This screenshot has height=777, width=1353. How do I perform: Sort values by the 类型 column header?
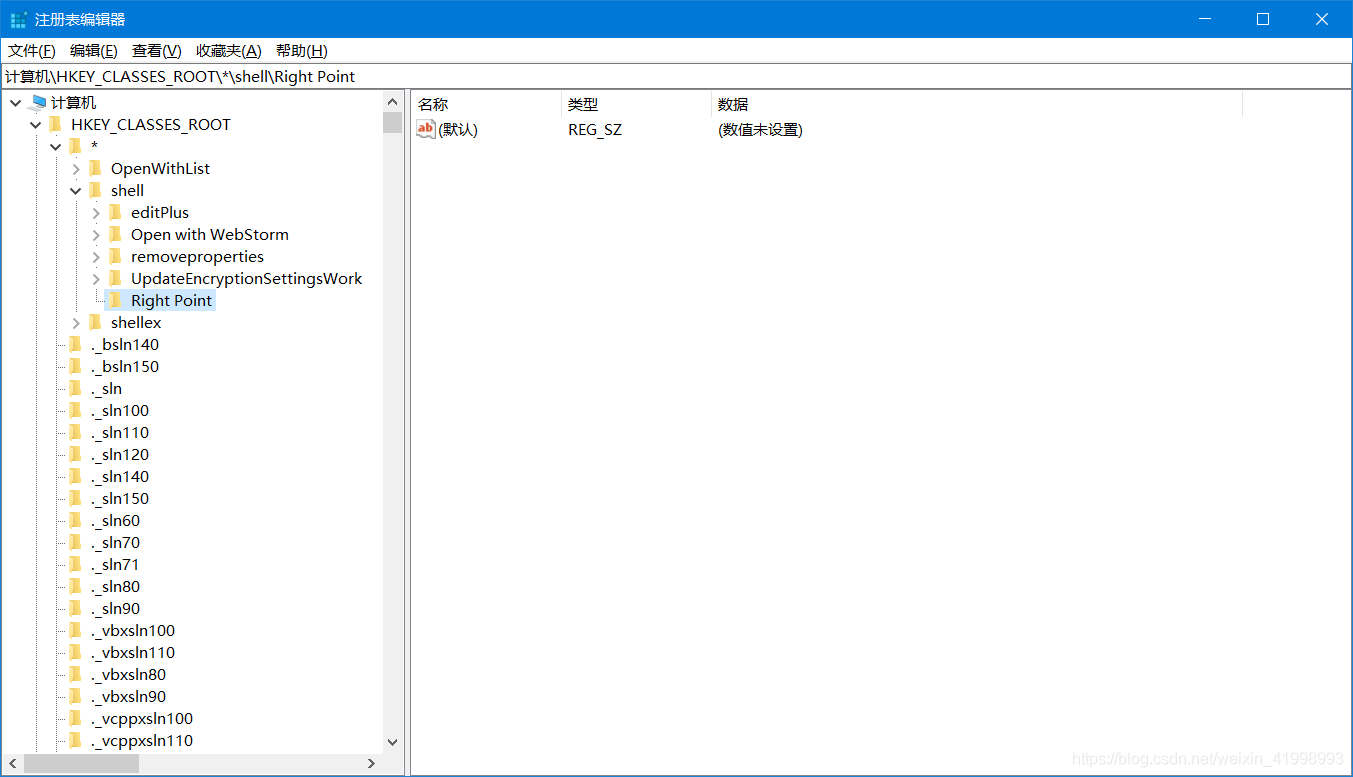637,104
